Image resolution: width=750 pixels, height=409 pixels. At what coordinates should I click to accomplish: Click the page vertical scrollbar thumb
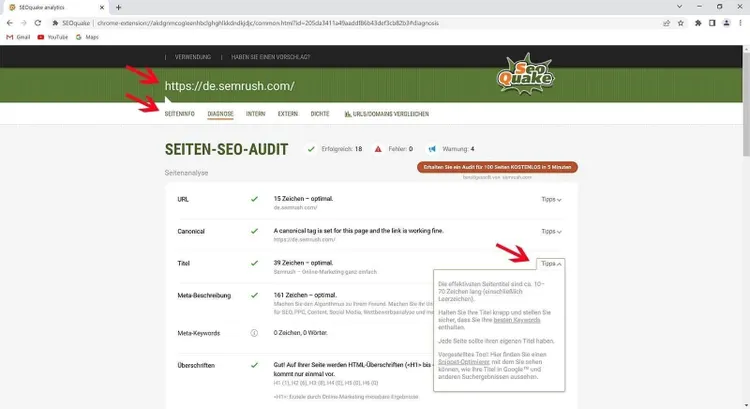coord(746,104)
